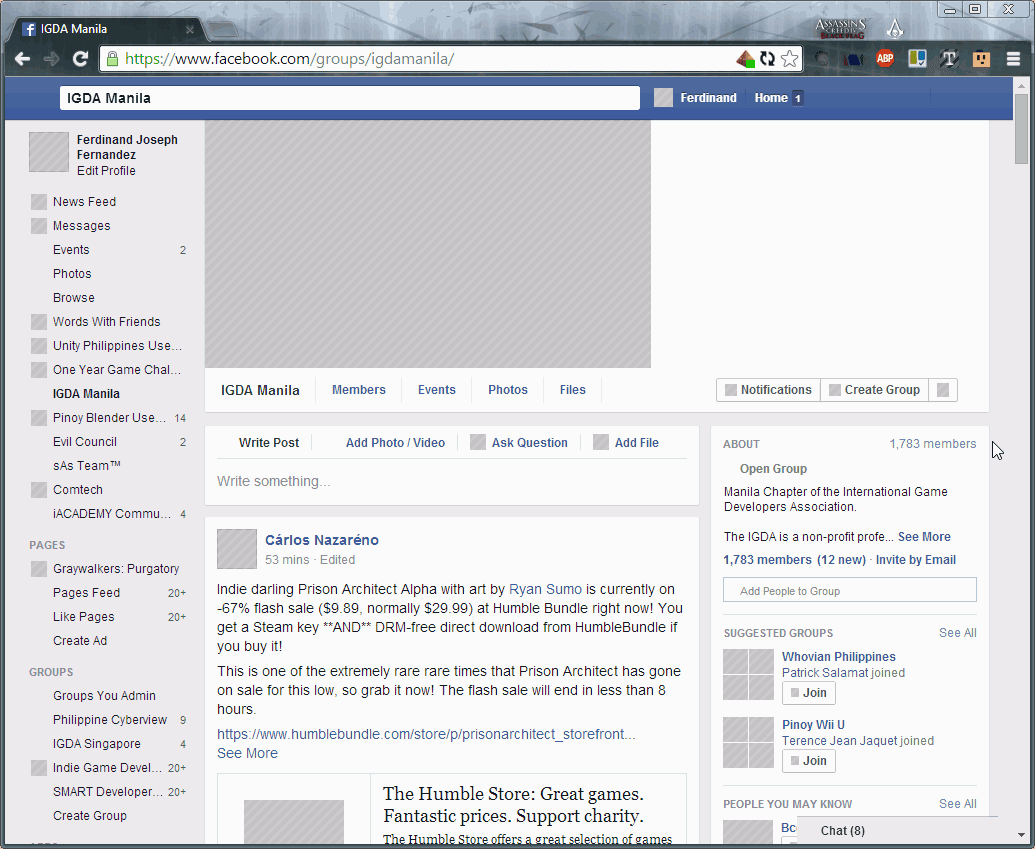
Task: Open iACADEMY Community group
Action: pyautogui.click(x=112, y=514)
